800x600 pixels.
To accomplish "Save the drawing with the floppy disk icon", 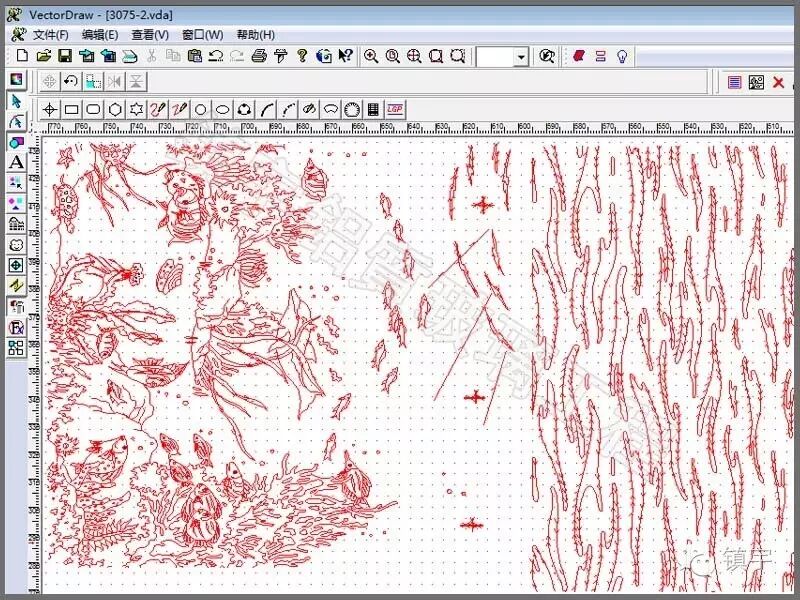I will [x=65, y=56].
